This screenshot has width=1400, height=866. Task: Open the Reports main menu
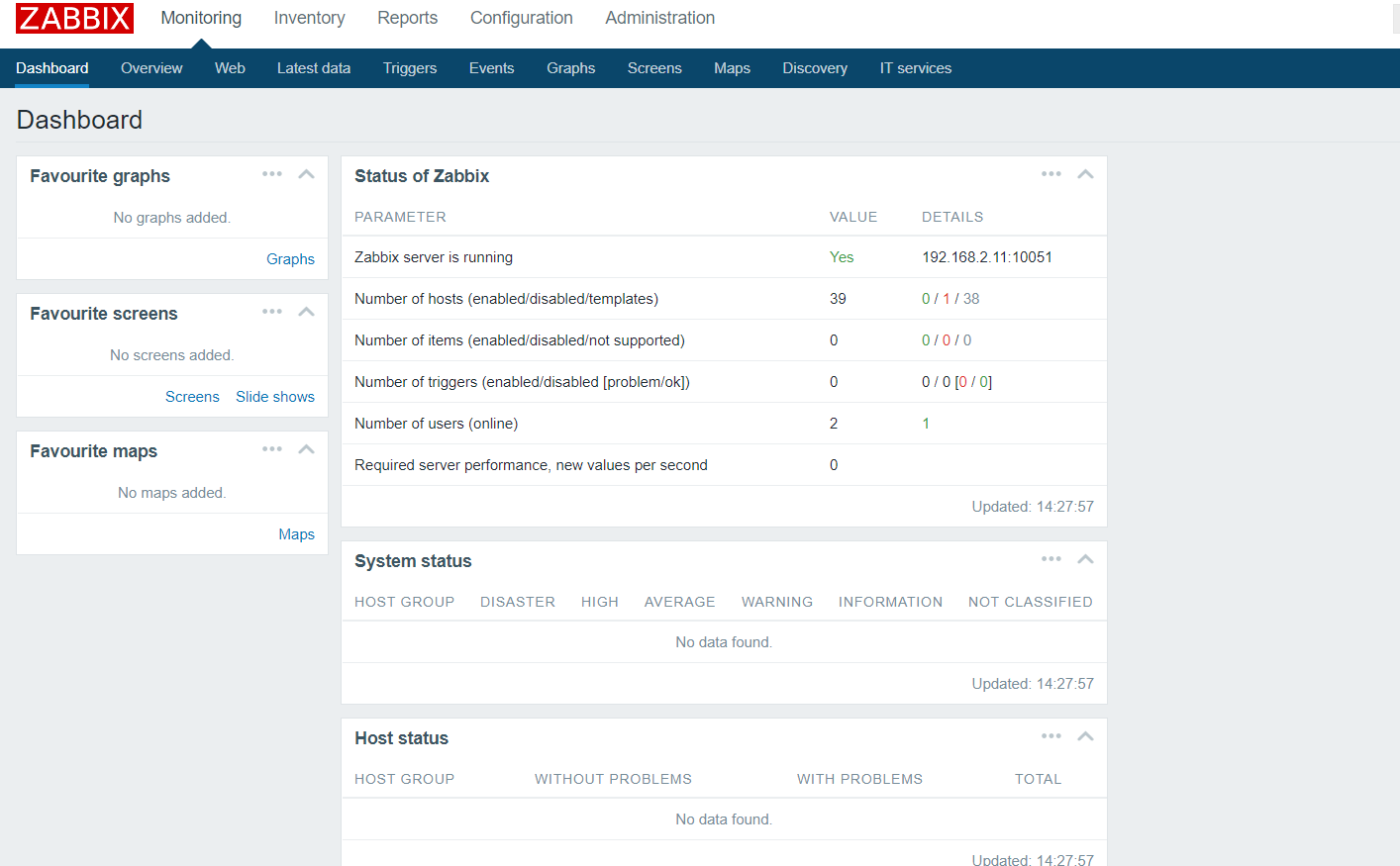point(408,18)
